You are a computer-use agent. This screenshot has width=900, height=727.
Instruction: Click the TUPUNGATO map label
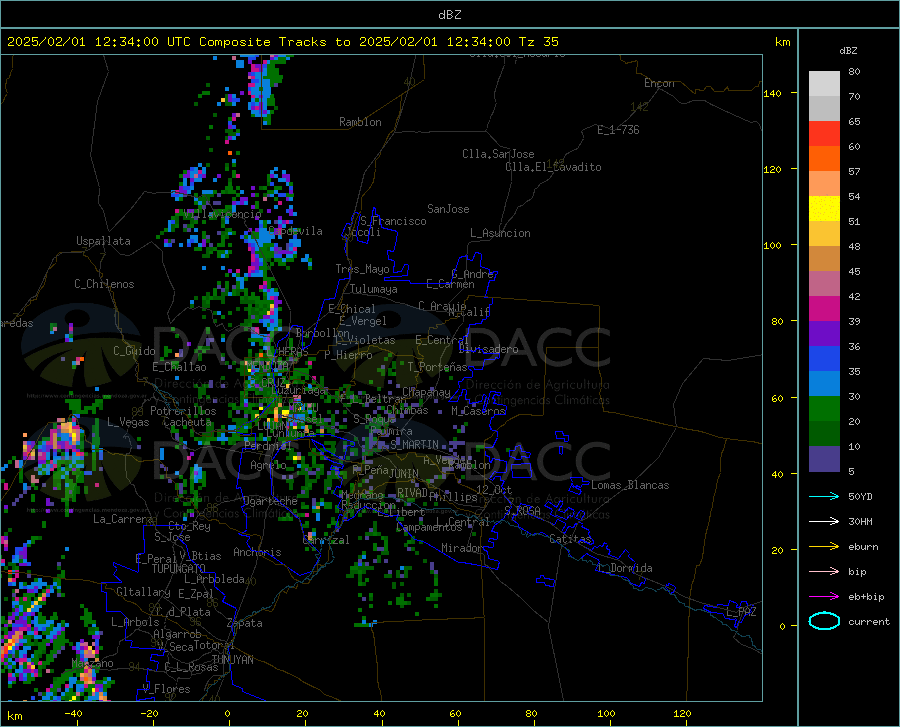tap(179, 569)
